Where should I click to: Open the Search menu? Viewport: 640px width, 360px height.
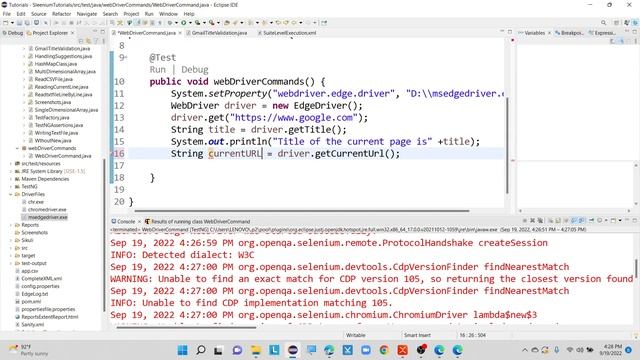[x=110, y=14]
